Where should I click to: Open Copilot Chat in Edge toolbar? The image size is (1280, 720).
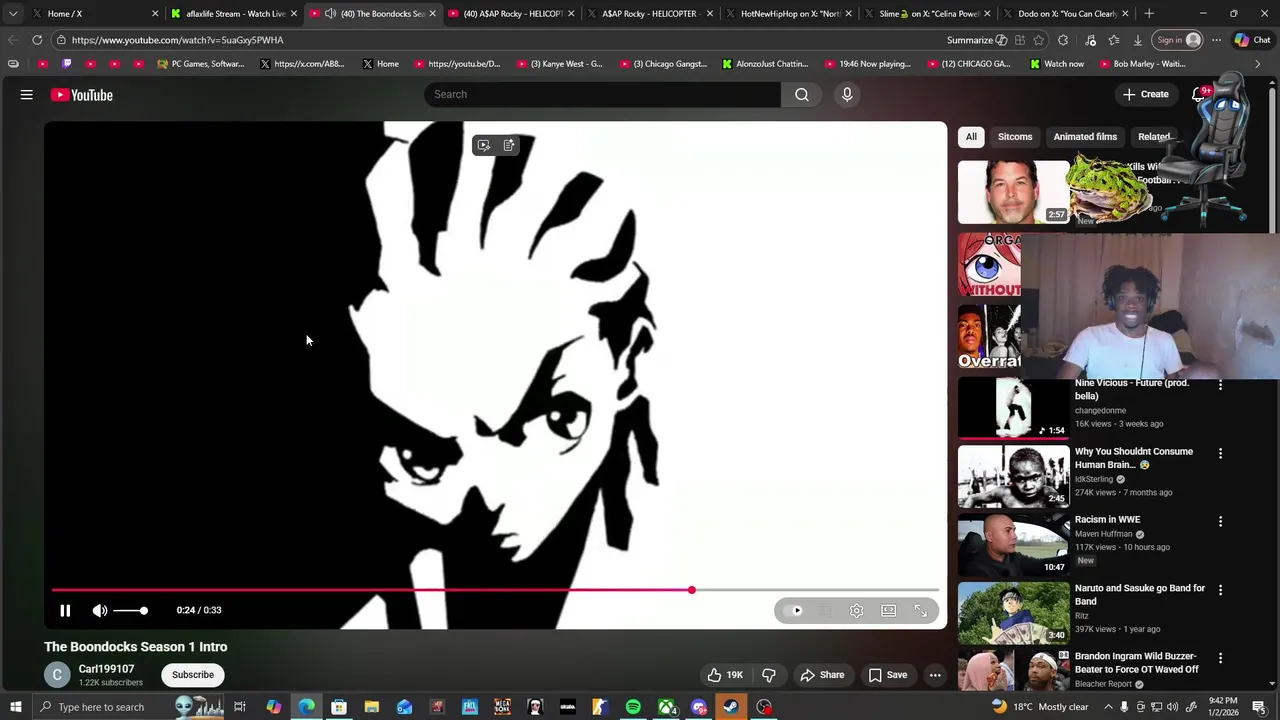pyautogui.click(x=1253, y=40)
